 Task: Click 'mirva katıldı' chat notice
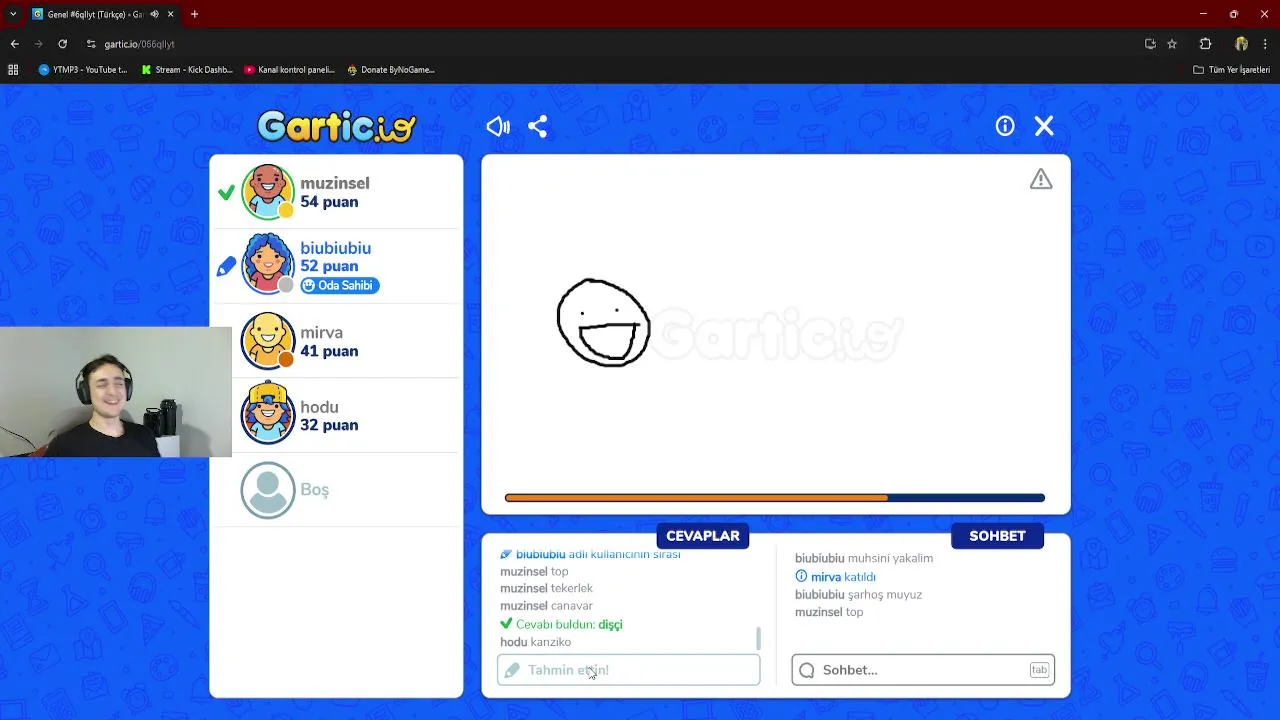point(835,577)
